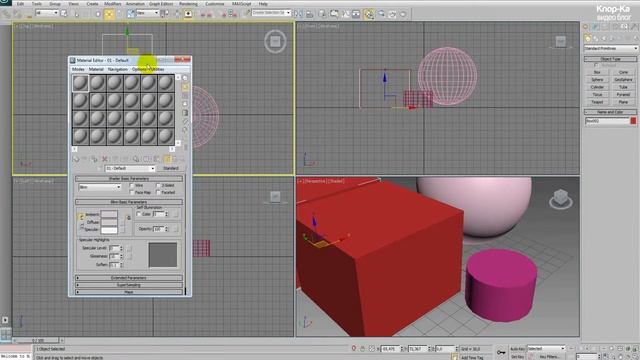Open the 01 - Default material name dropdown
Image resolution: width=640 pixels, height=360 pixels.
click(x=130, y=168)
